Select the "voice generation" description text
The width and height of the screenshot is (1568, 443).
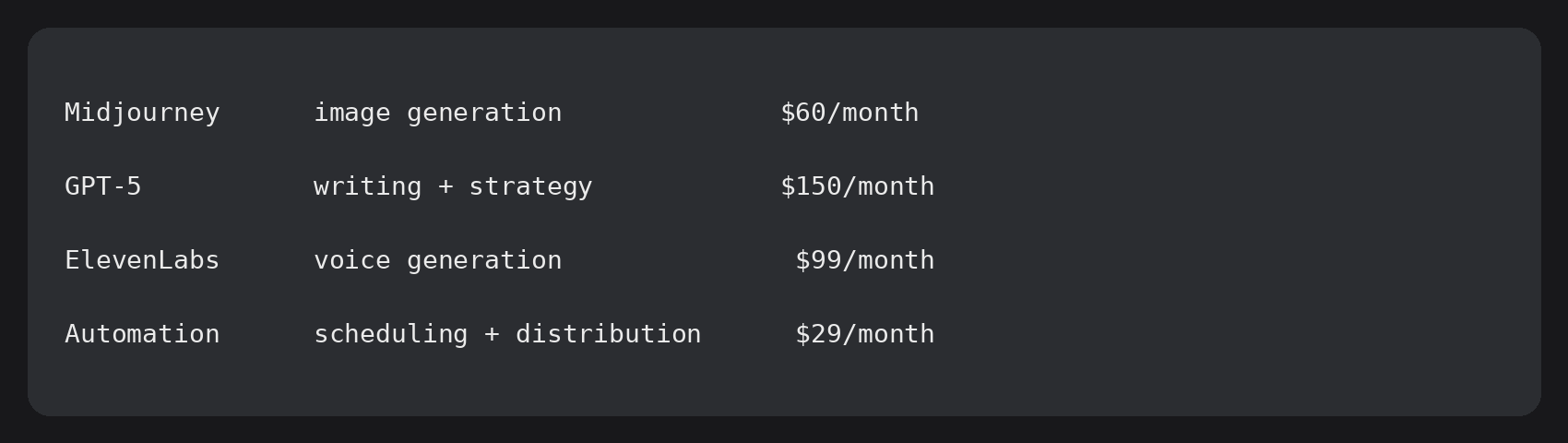click(x=438, y=261)
